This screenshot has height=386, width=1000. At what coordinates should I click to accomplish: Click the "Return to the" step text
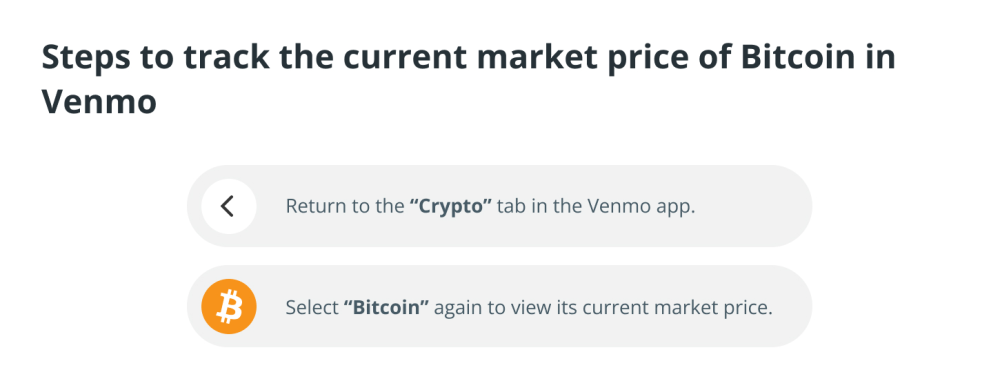coord(344,207)
